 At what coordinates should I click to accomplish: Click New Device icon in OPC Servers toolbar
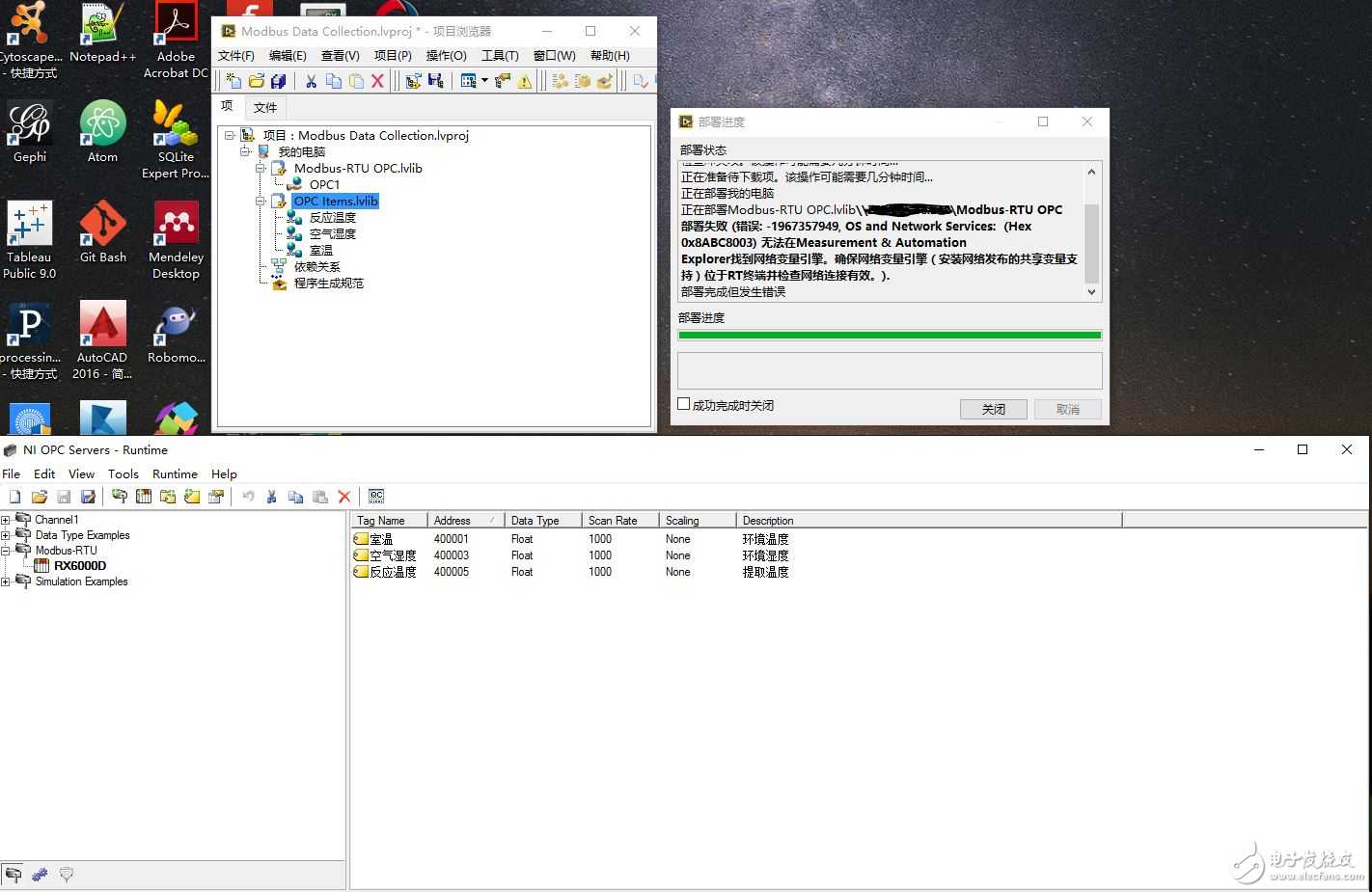144,497
